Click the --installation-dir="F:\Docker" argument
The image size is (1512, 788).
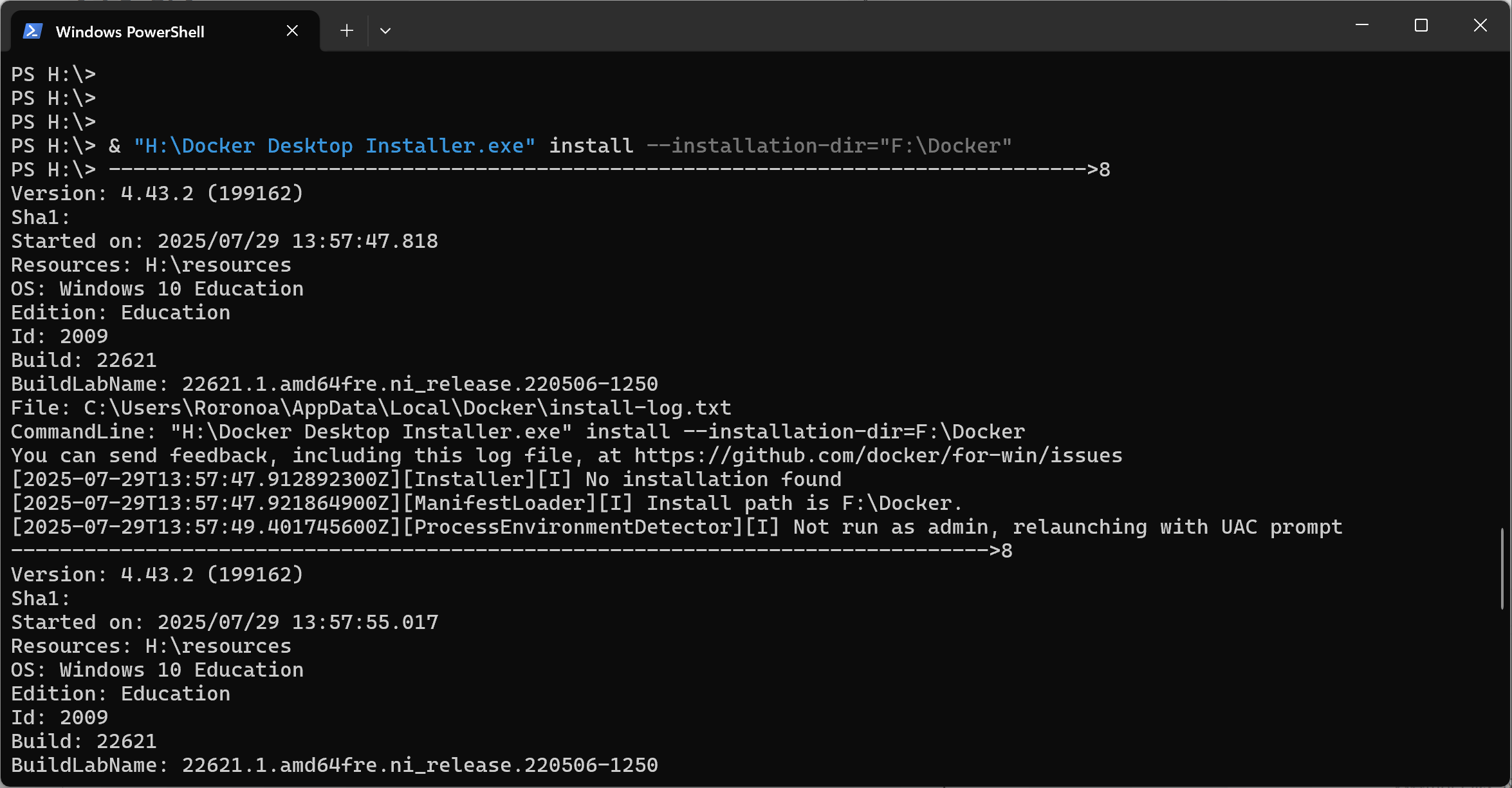tap(829, 145)
